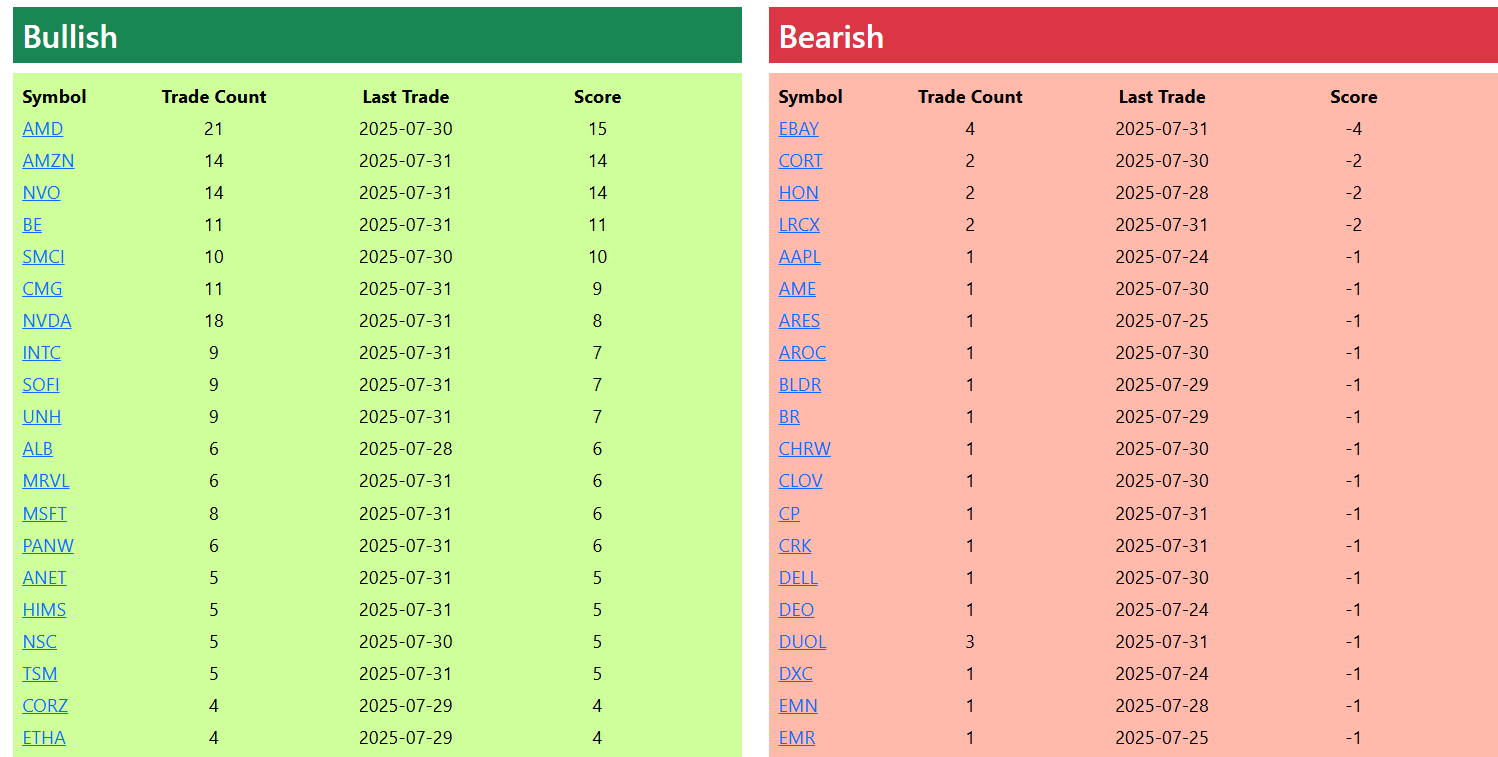Select the LRCX ticker link
Image resolution: width=1498 pixels, height=757 pixels.
point(799,225)
